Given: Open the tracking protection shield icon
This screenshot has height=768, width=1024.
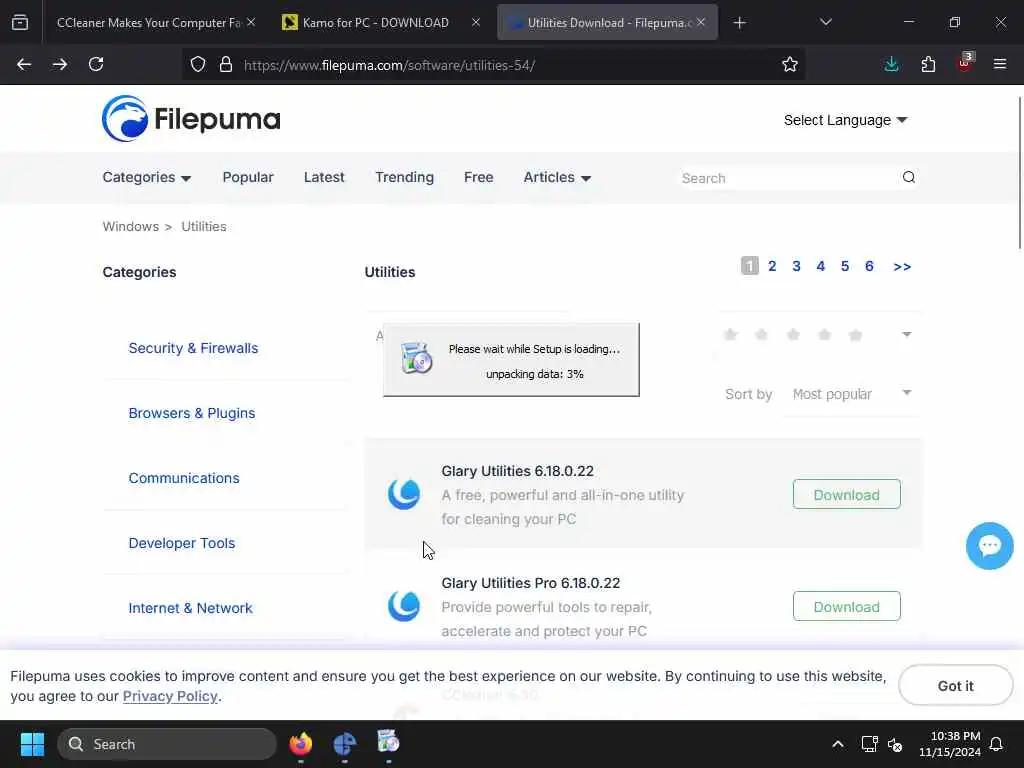Looking at the screenshot, I should (x=198, y=64).
